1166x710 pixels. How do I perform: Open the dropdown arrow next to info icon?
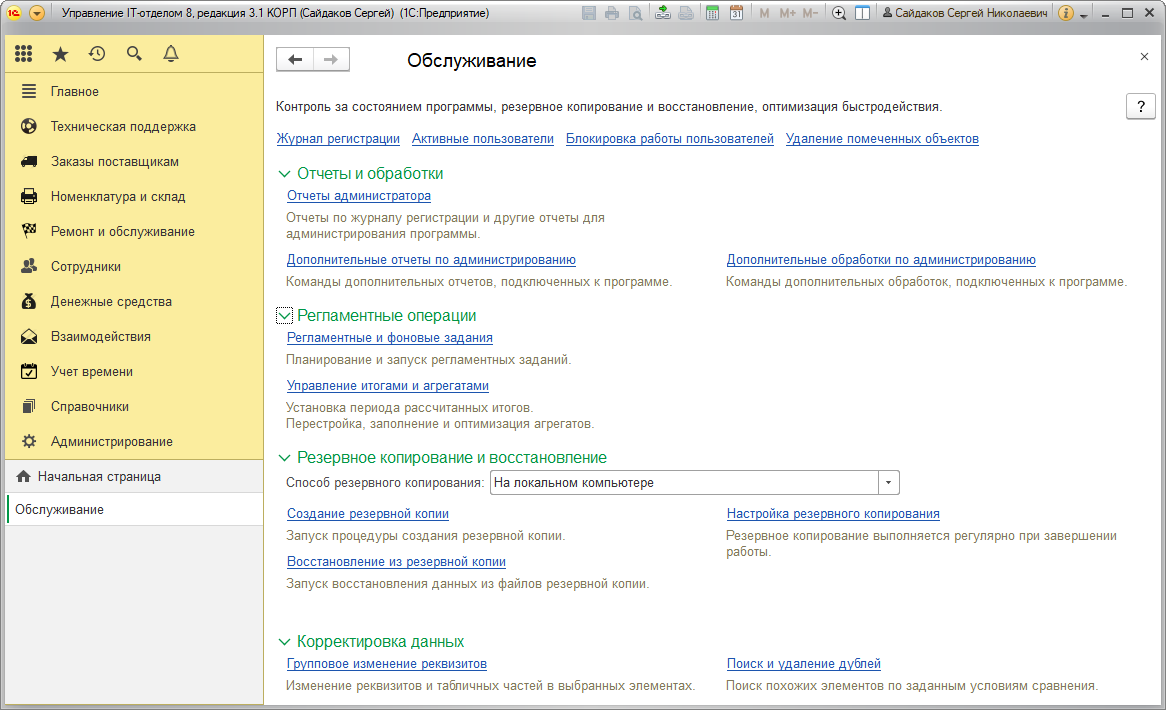(1083, 15)
